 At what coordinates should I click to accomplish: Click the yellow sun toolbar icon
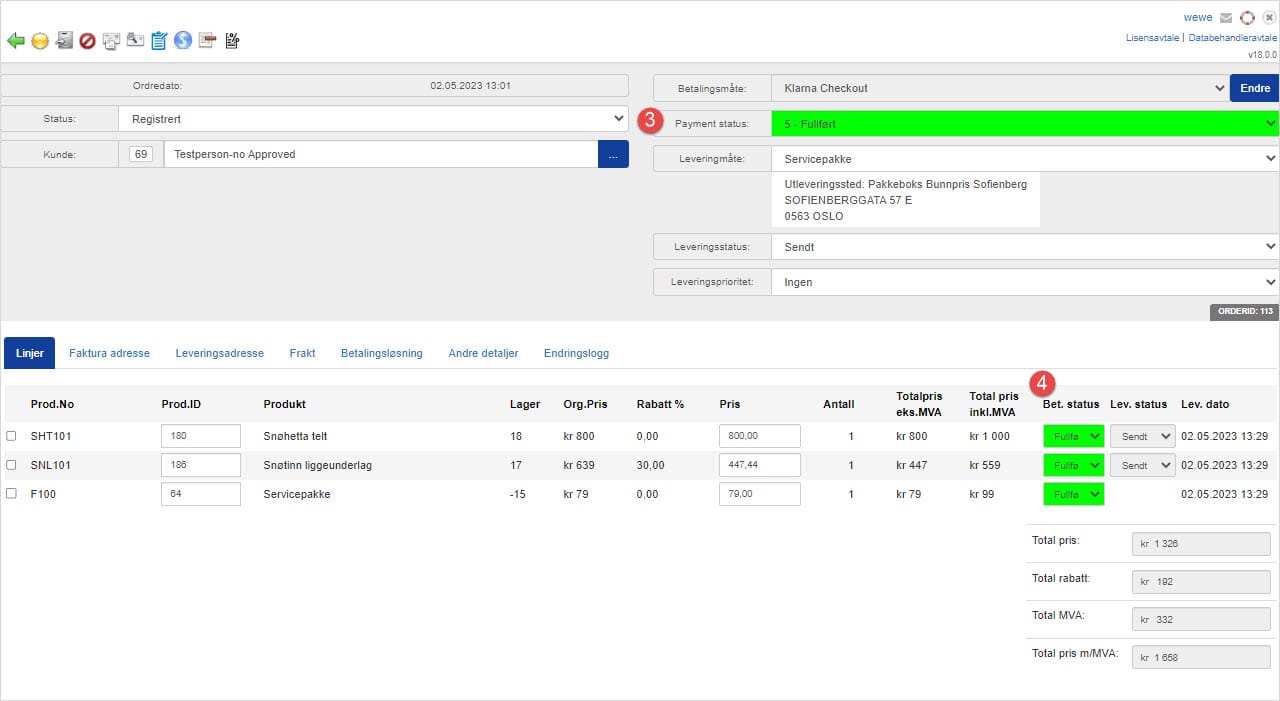(x=40, y=41)
